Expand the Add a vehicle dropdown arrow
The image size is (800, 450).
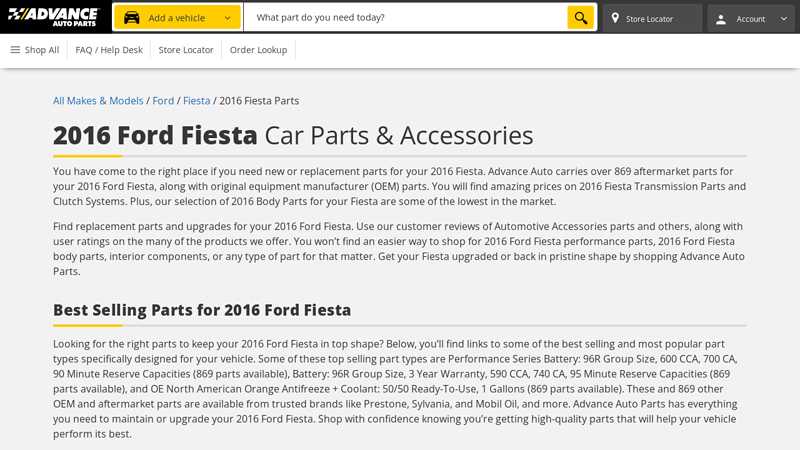(x=228, y=18)
